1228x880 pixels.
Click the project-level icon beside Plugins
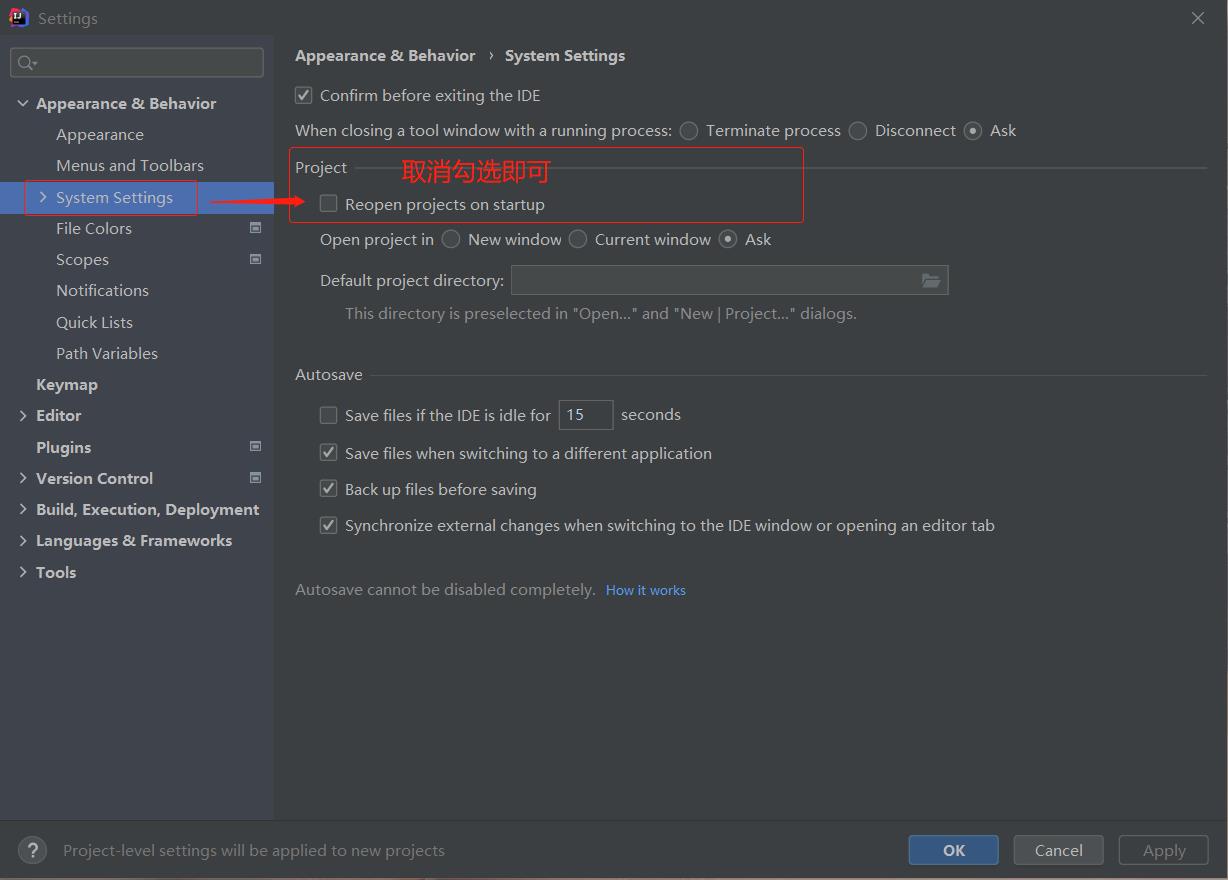(x=255, y=446)
